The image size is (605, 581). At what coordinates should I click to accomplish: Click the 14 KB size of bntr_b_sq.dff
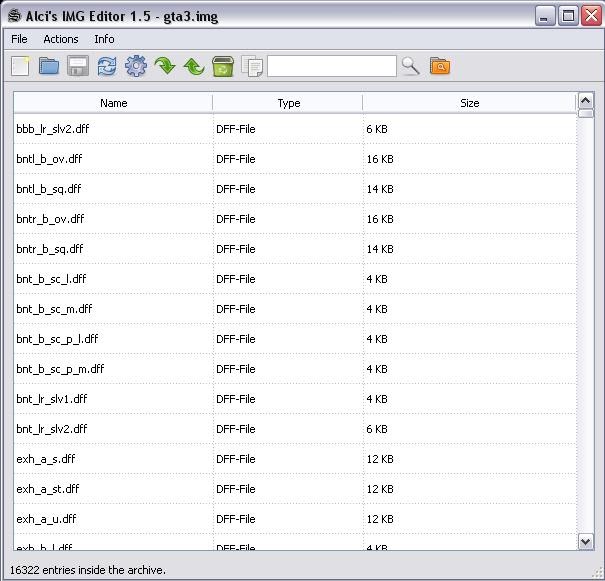[380, 249]
